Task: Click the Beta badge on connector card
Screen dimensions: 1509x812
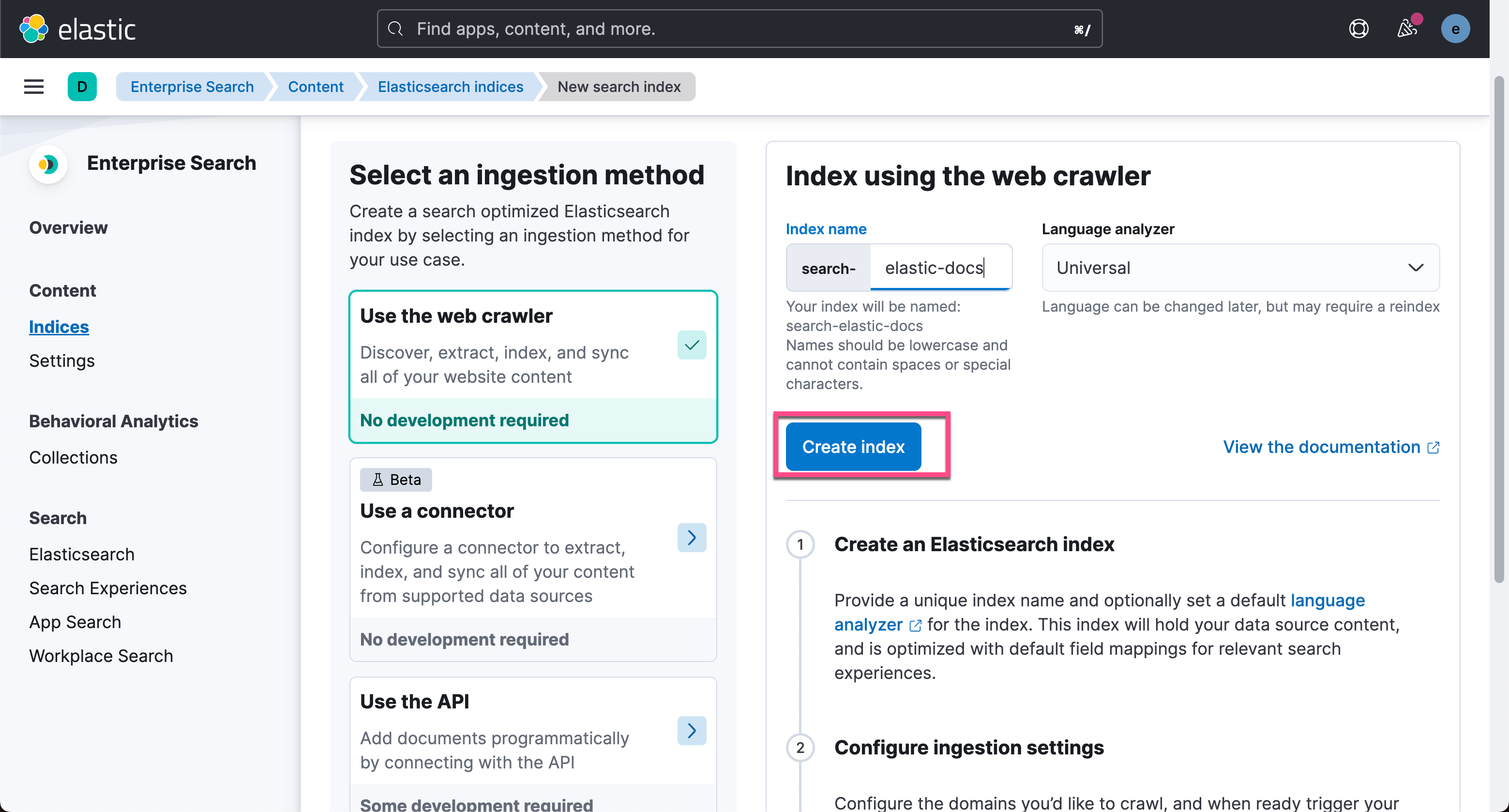Action: click(396, 480)
